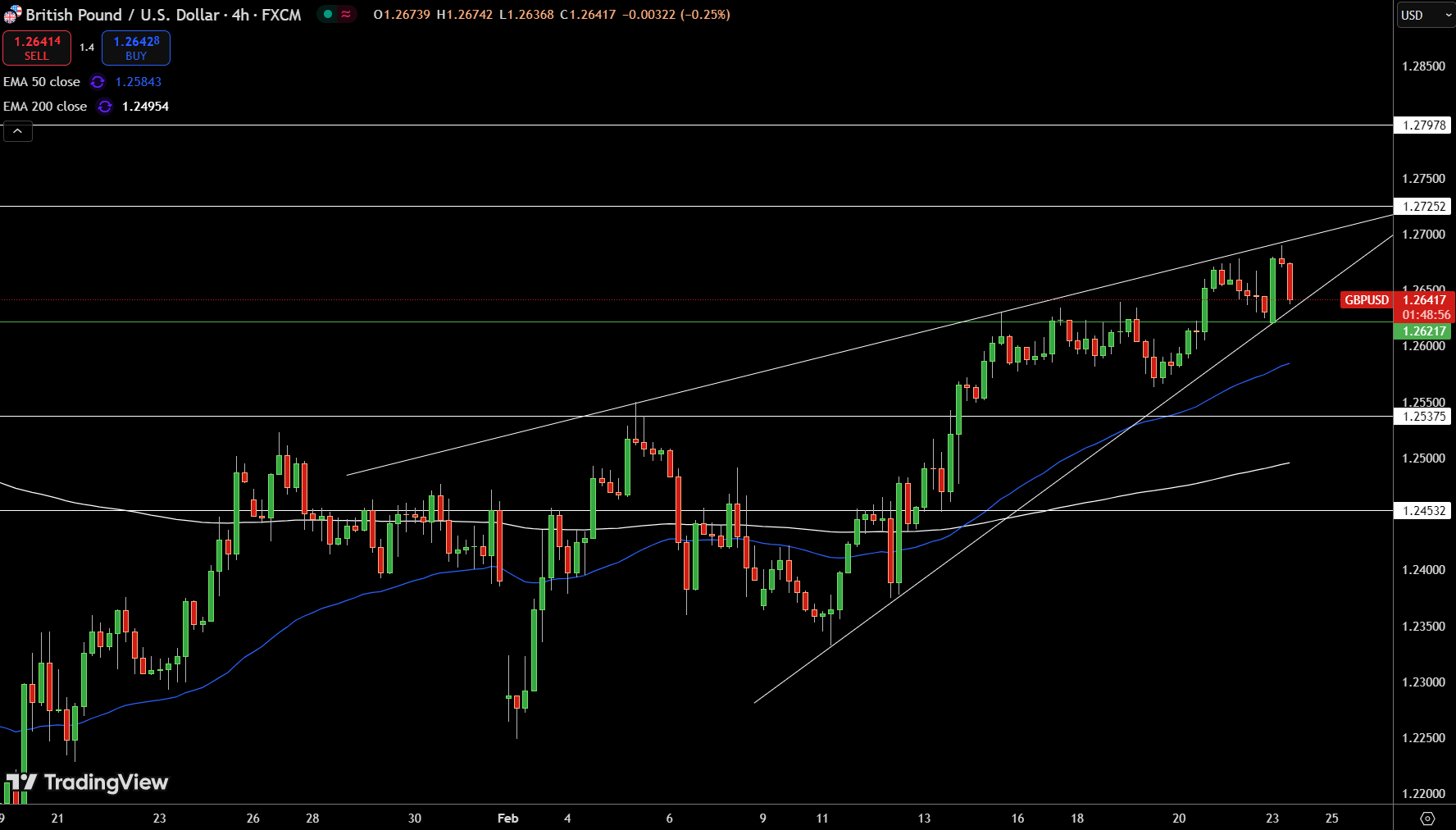Click the 13 date label on time axis
The width and height of the screenshot is (1456, 830).
(x=924, y=819)
